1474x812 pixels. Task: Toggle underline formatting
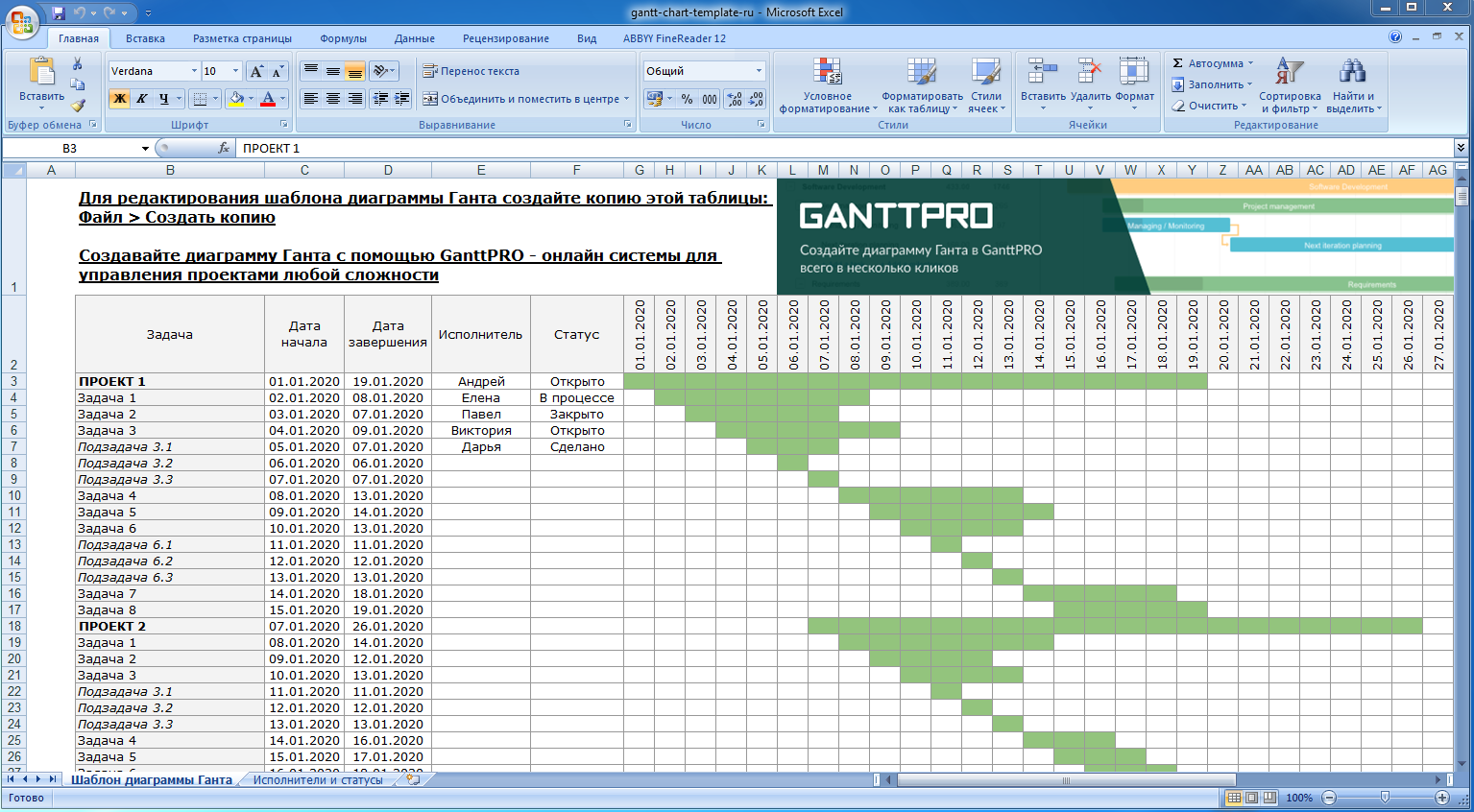coord(164,98)
